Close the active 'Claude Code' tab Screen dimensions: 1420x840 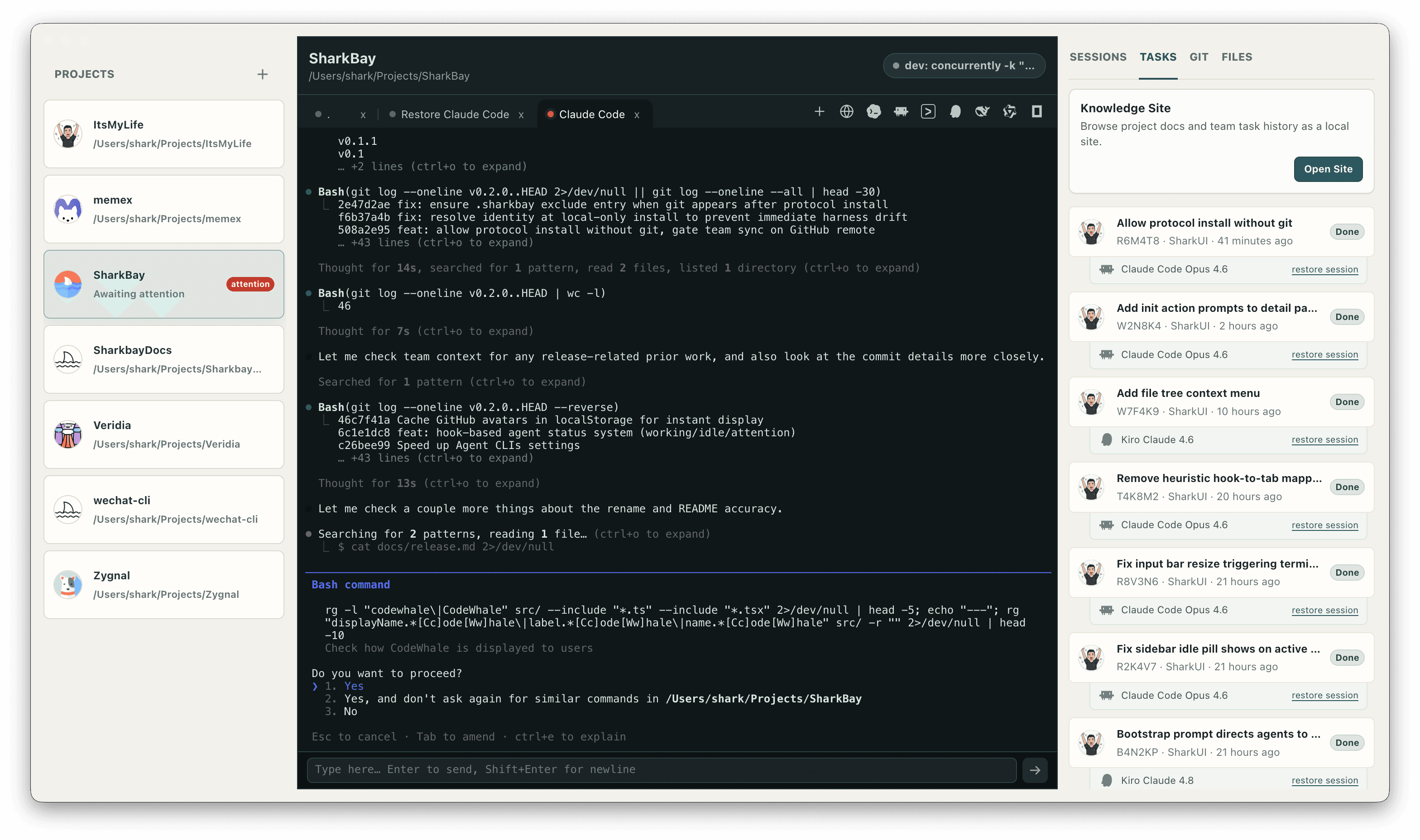click(636, 115)
